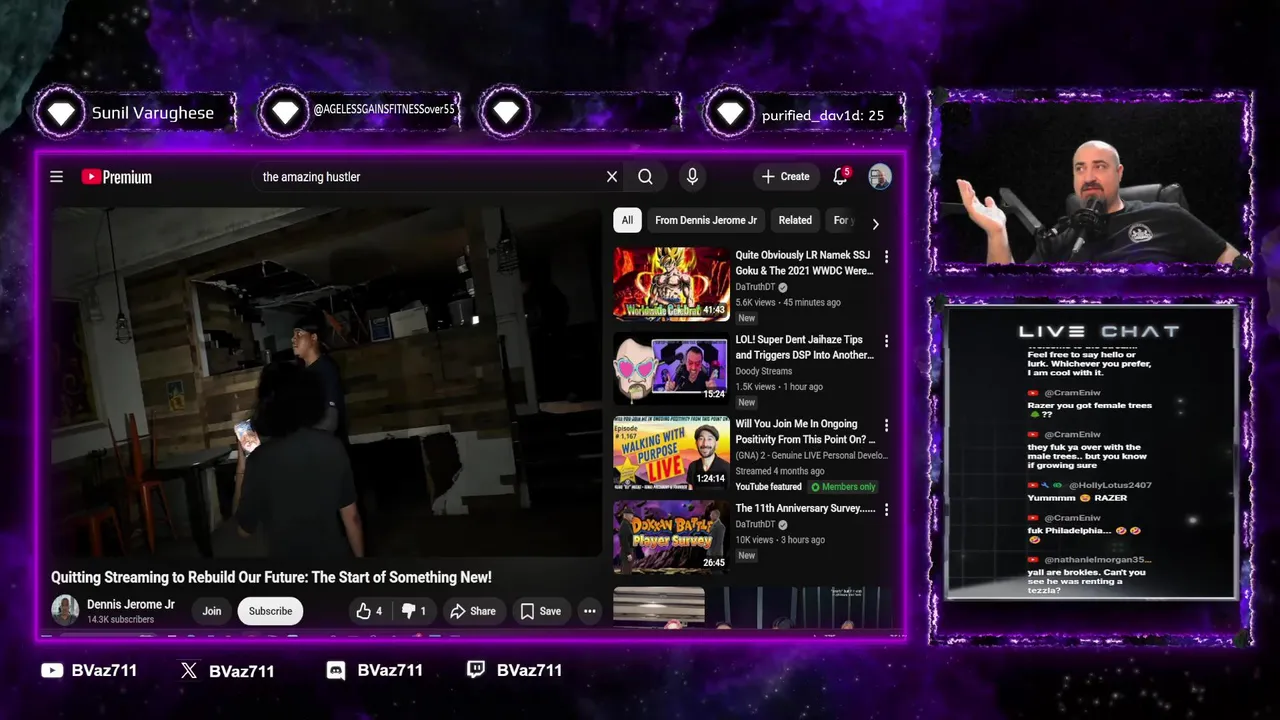The image size is (1280, 720).
Task: Click the title 'Quite Obviously LR Namek SSJ'
Action: [804, 263]
